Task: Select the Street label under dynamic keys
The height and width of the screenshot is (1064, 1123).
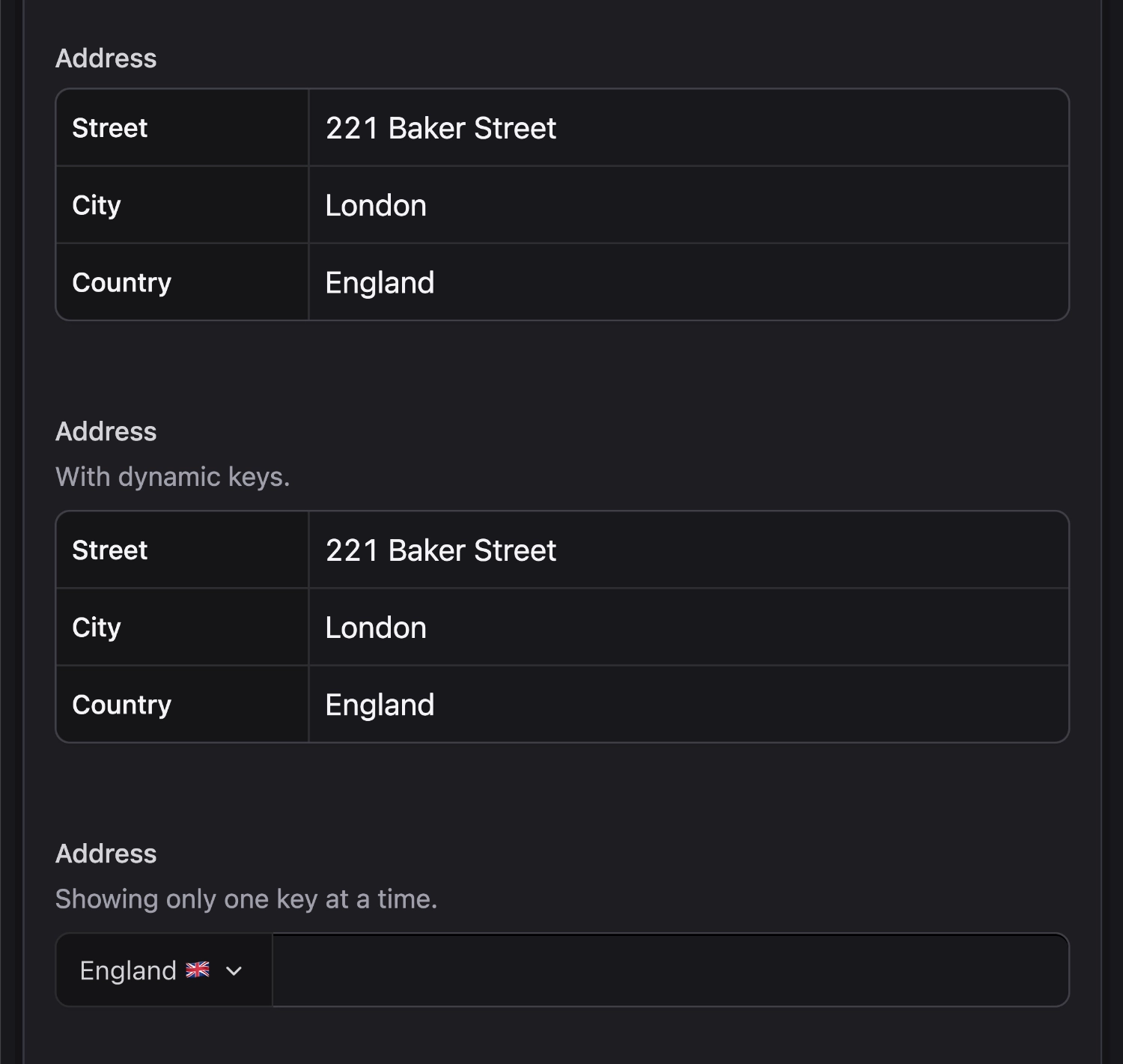Action: click(x=110, y=550)
